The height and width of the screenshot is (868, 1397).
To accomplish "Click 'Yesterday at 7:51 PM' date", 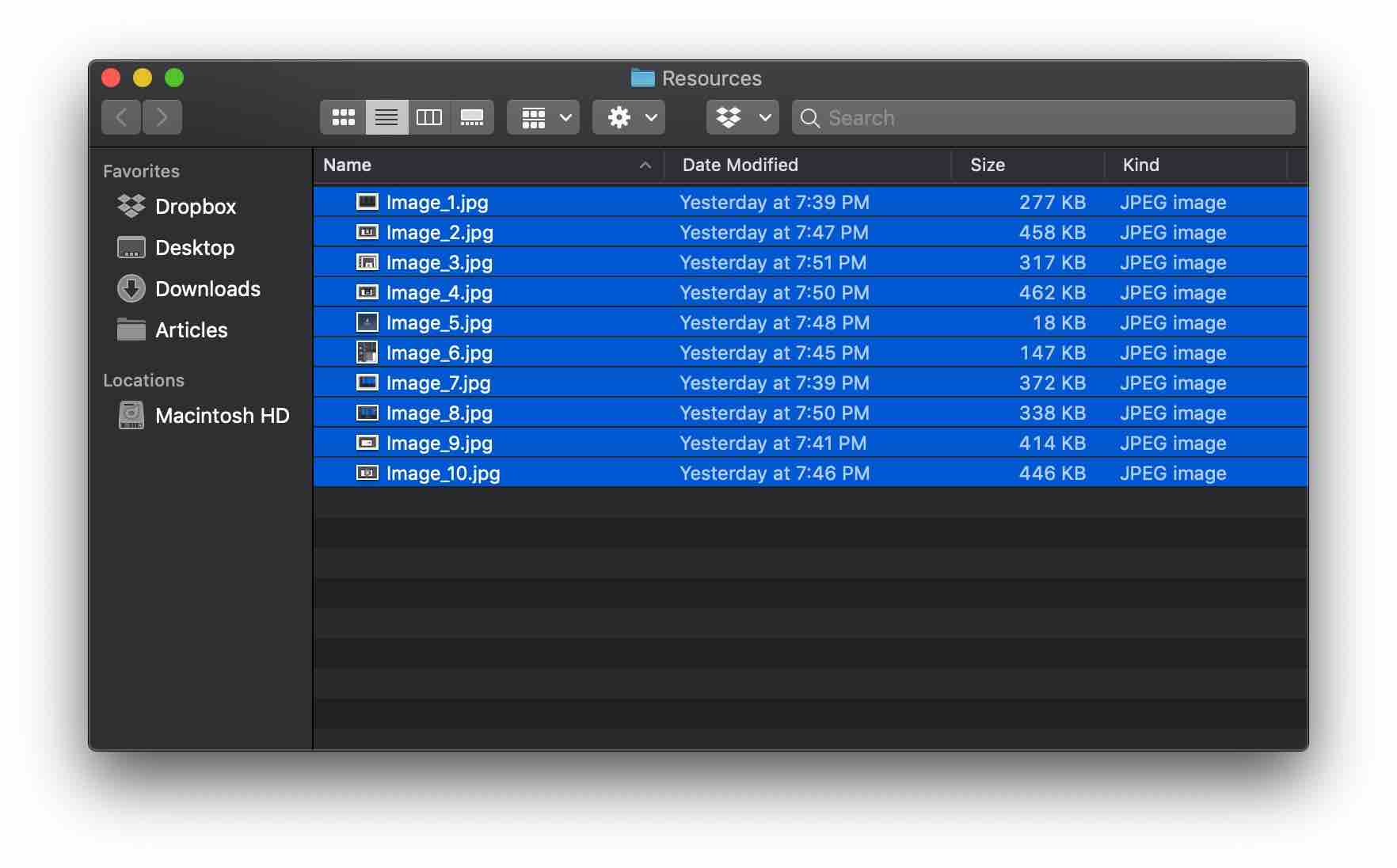I will 773,262.
